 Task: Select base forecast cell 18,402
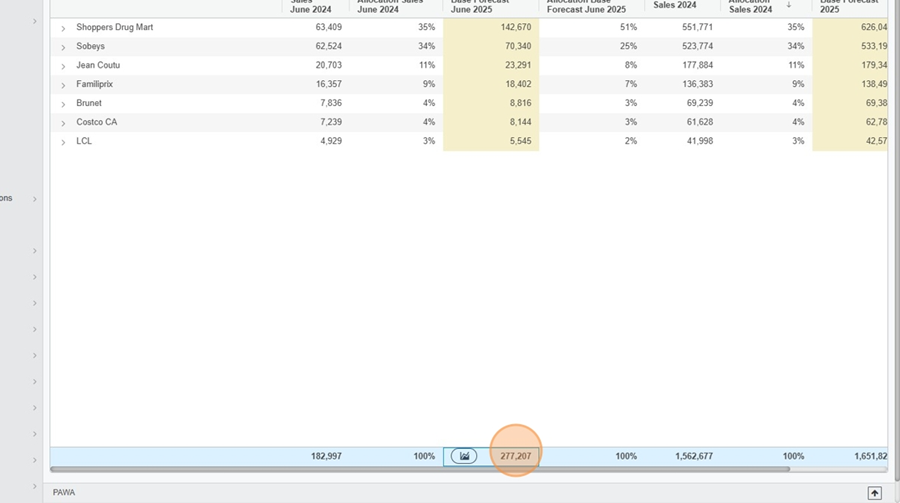tap(491, 84)
